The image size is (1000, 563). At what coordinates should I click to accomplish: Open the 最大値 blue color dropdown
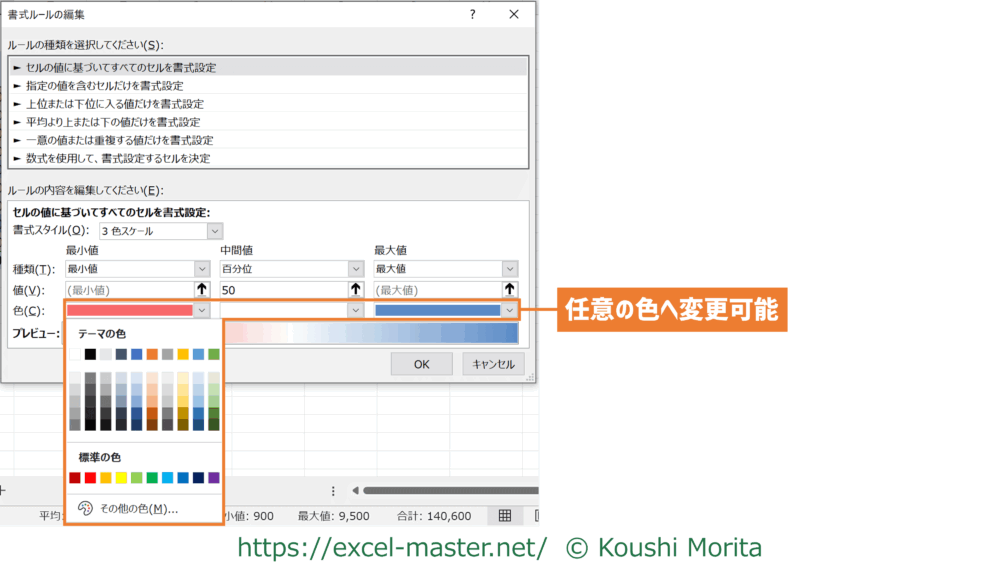(x=510, y=311)
